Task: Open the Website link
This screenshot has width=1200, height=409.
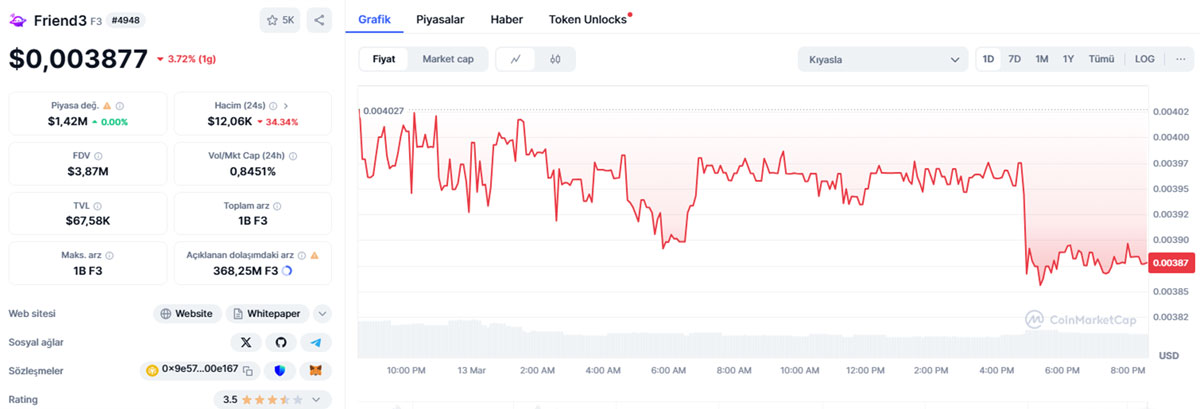Action: 187,313
